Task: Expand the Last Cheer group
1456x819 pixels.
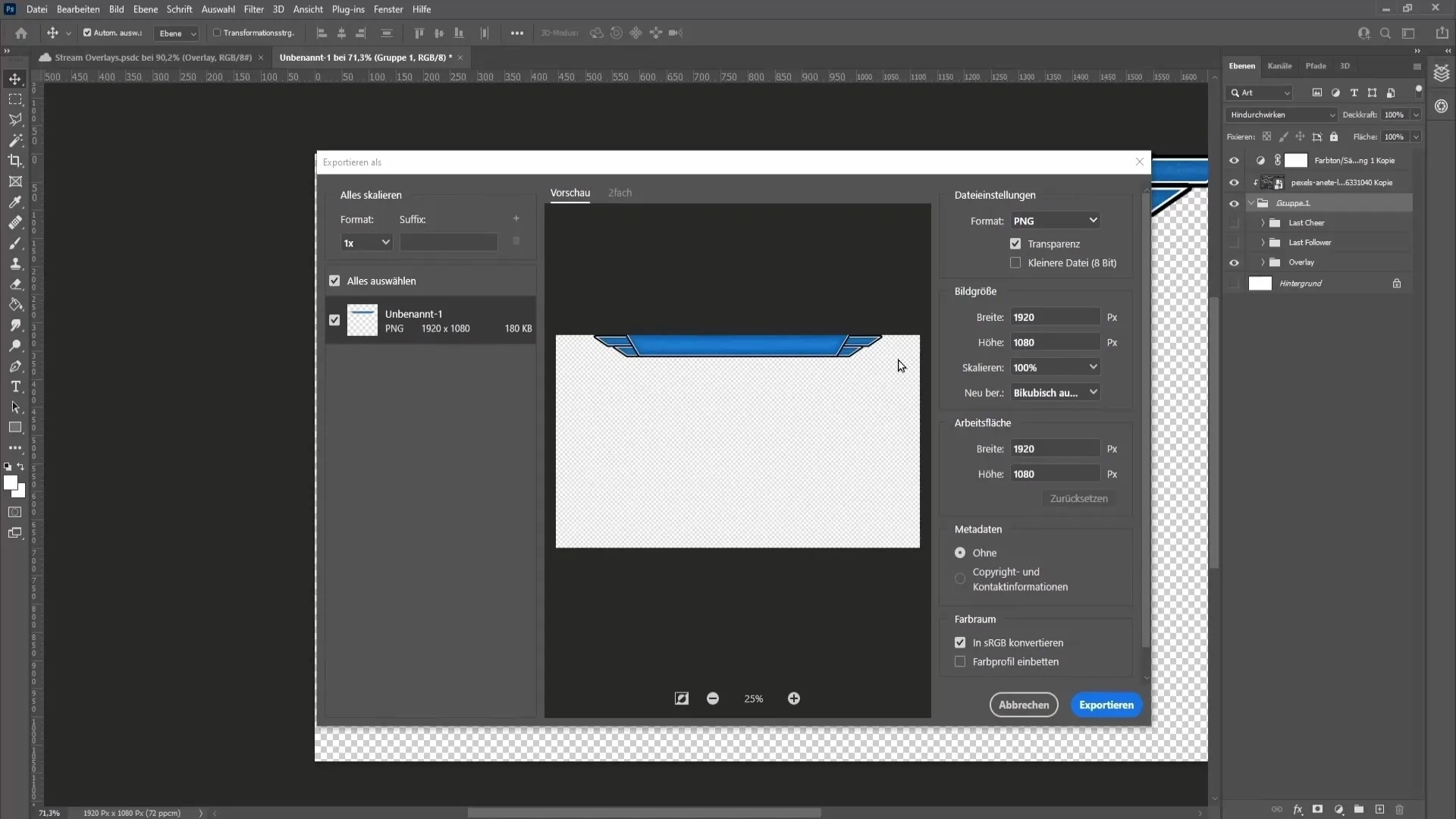Action: 1263,223
